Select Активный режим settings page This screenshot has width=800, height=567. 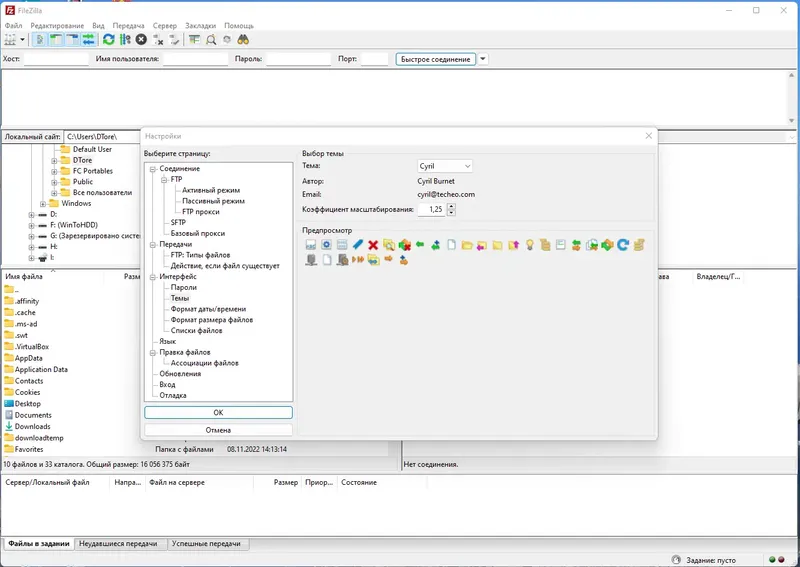pyautogui.click(x=211, y=190)
